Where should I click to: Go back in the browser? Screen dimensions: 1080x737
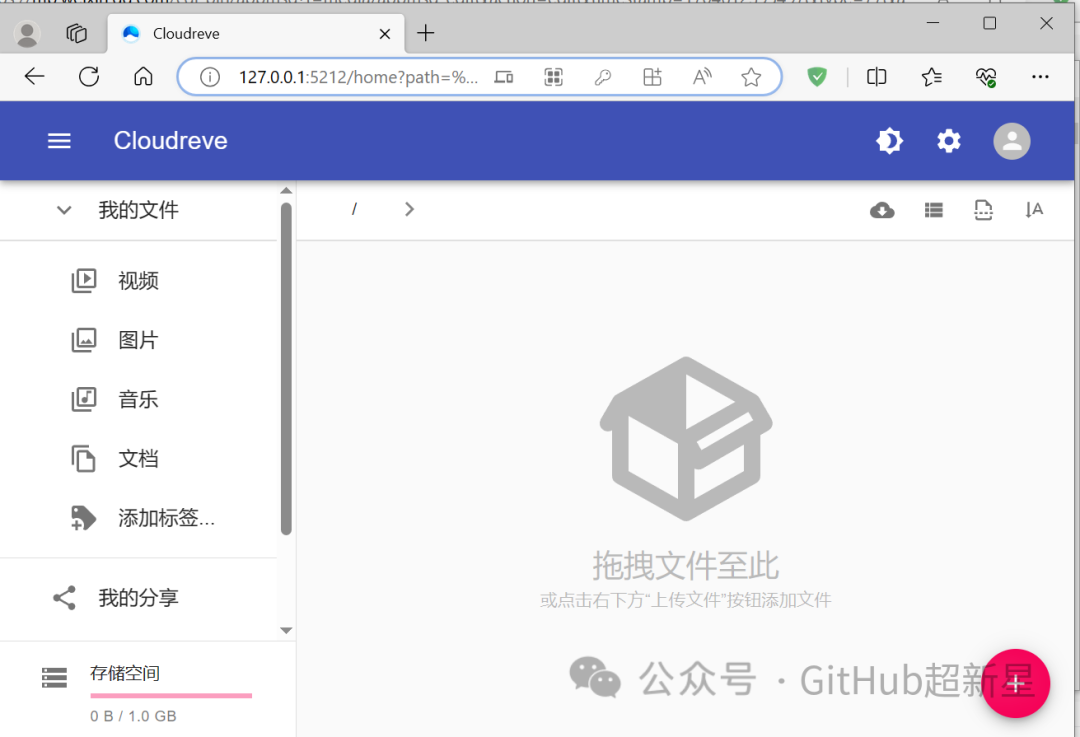pos(34,76)
